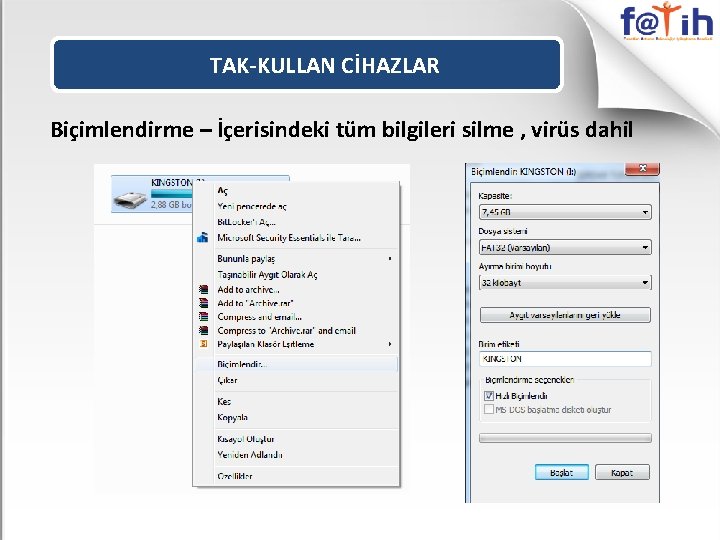Click the Birim etiketi KINGSTON text field
Image resolution: width=720 pixels, height=540 pixels.
(565, 359)
